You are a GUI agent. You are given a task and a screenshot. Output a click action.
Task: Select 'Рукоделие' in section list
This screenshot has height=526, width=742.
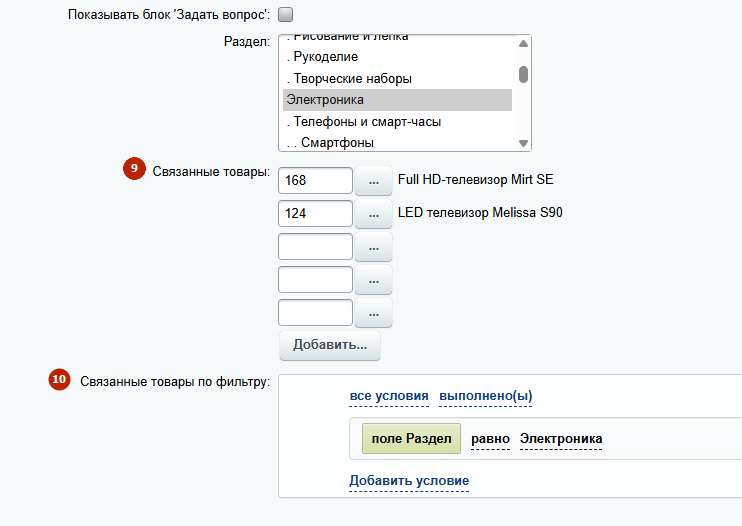pyautogui.click(x=322, y=57)
